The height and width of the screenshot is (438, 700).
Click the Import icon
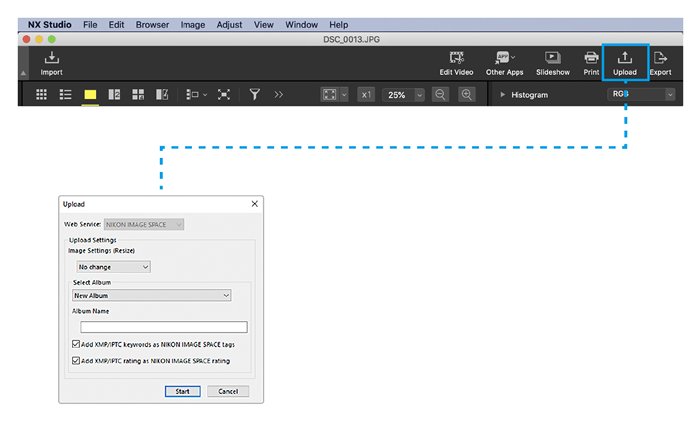click(x=51, y=59)
